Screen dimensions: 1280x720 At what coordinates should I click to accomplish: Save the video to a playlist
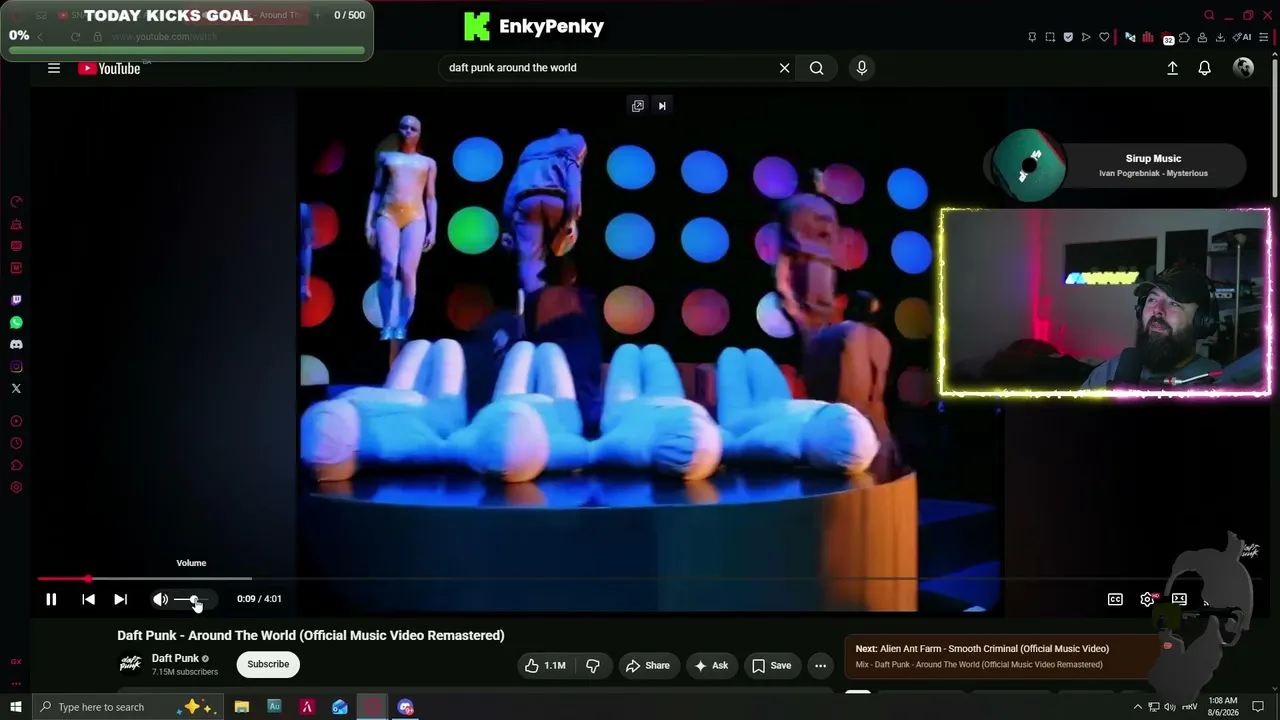(x=771, y=665)
